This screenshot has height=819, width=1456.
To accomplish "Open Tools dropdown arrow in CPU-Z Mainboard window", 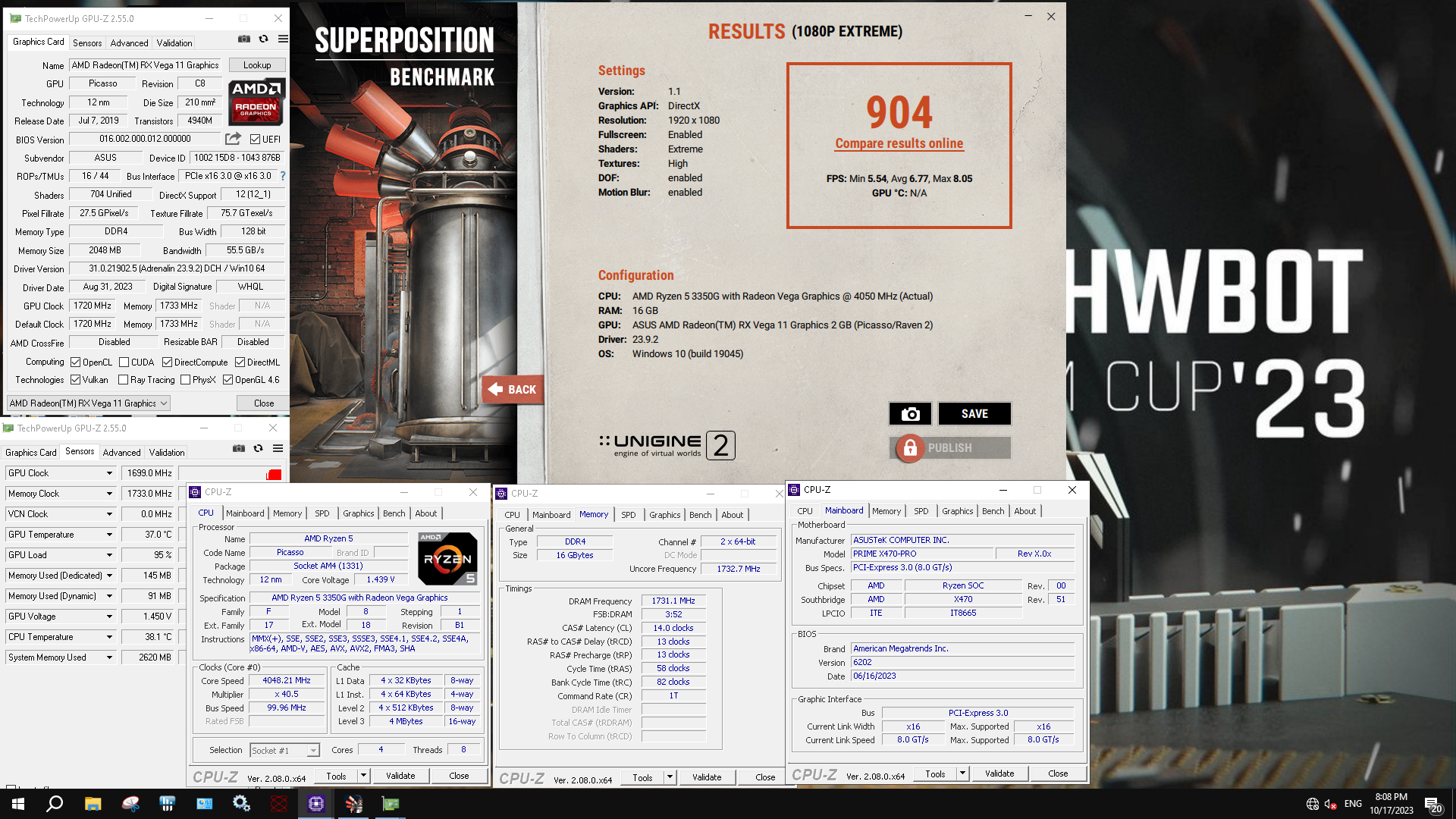I will tap(962, 773).
